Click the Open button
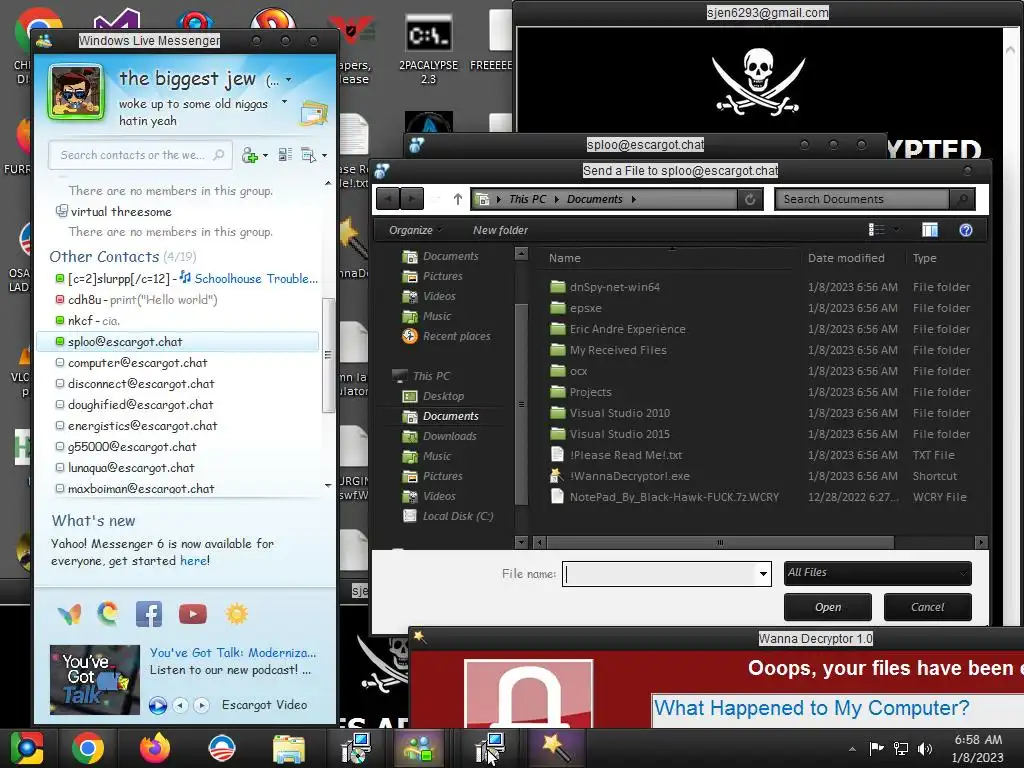The image size is (1024, 768). [827, 607]
